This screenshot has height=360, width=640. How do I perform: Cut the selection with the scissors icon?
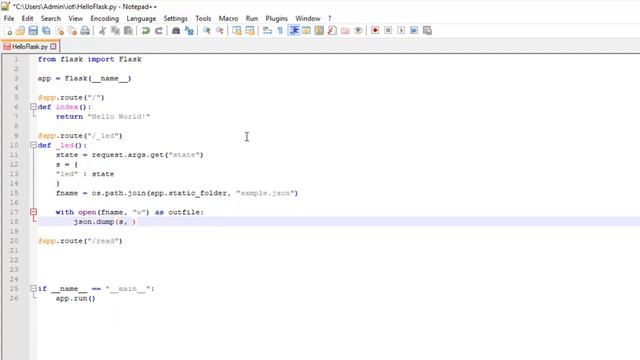click(102, 31)
